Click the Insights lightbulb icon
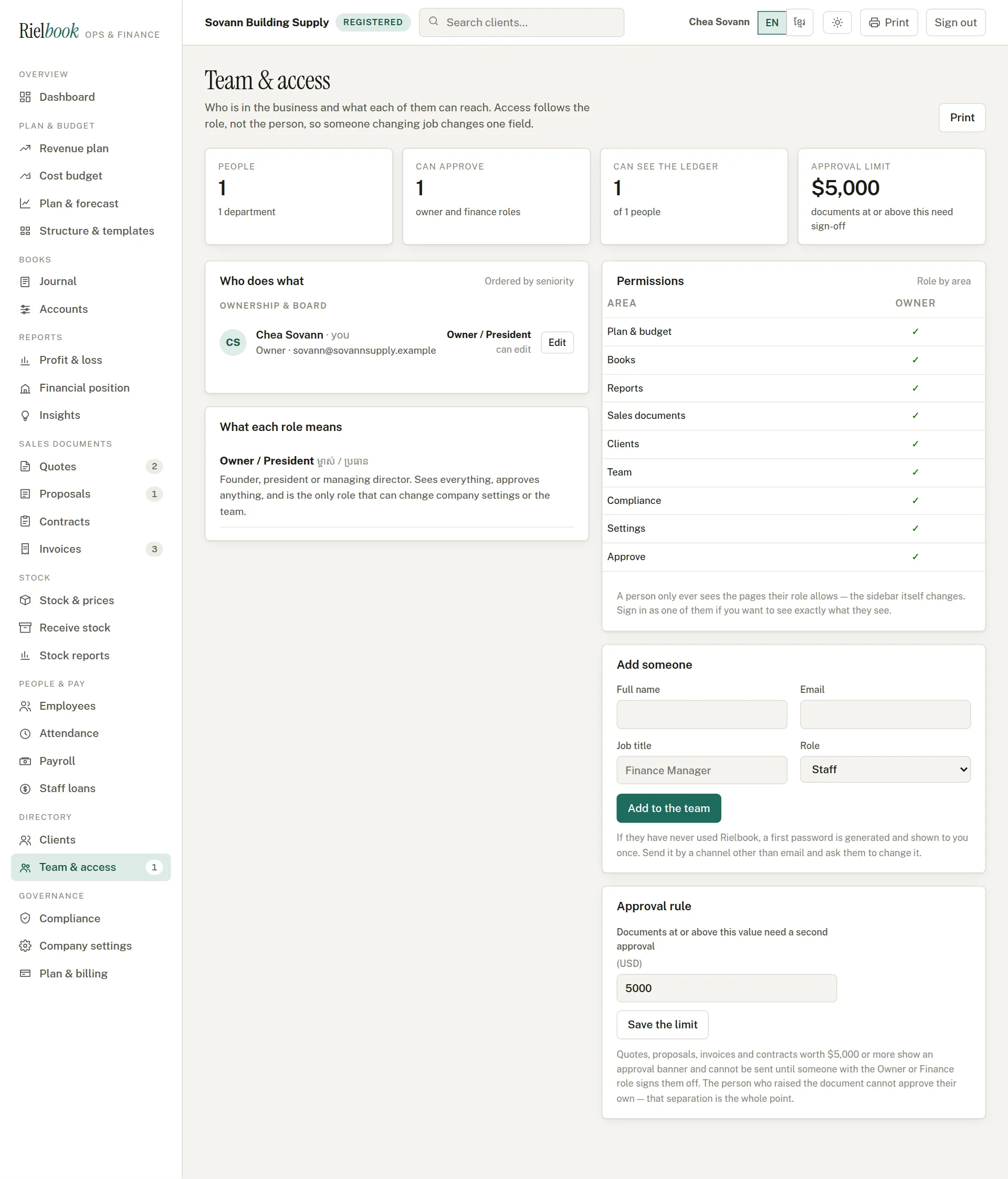The width and height of the screenshot is (1008, 1179). coord(25,415)
